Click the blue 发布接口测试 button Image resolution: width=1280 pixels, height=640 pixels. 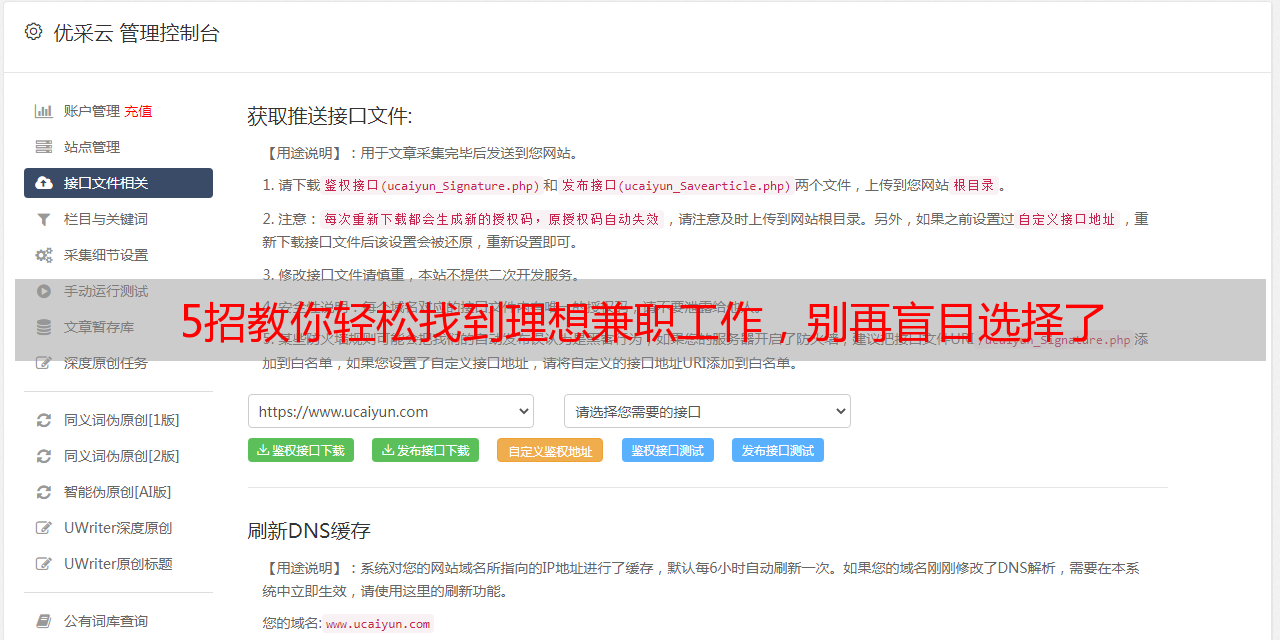(778, 450)
